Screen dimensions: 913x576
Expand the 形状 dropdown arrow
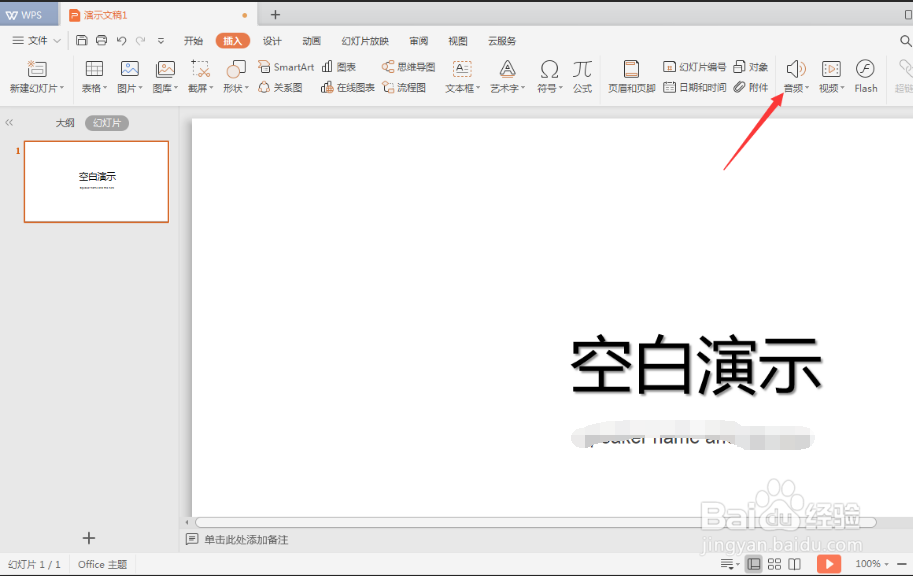pyautogui.click(x=247, y=88)
